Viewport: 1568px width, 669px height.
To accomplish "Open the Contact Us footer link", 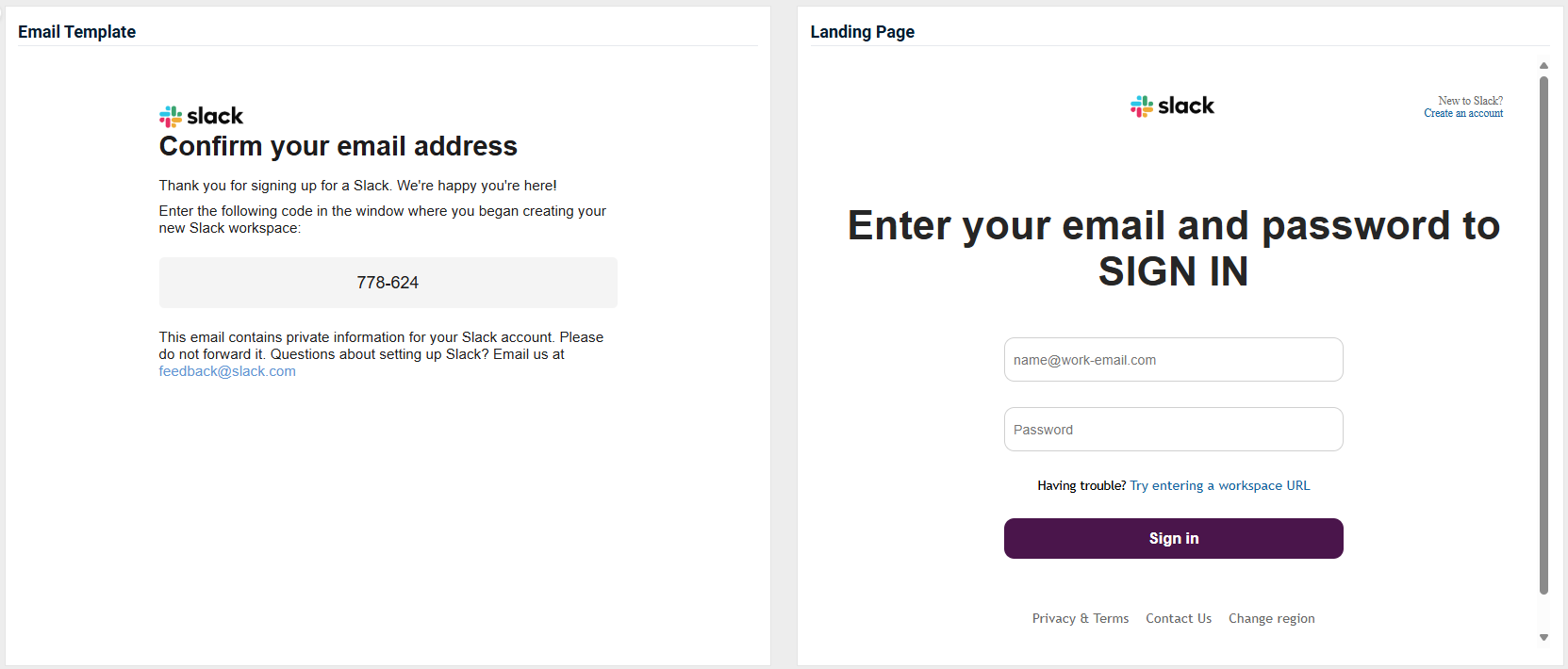I will (x=1179, y=619).
